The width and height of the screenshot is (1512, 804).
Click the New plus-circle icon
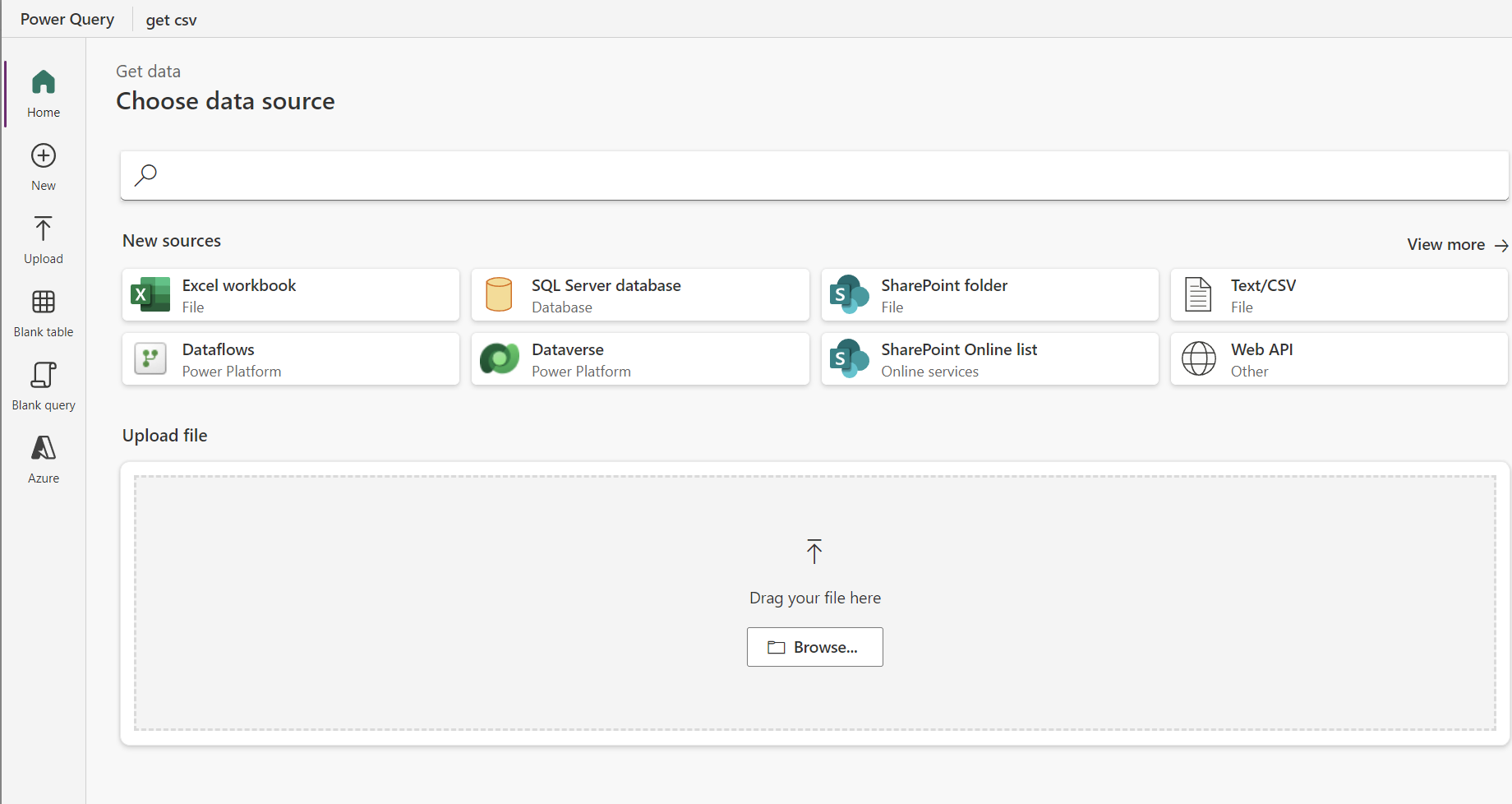pos(44,155)
